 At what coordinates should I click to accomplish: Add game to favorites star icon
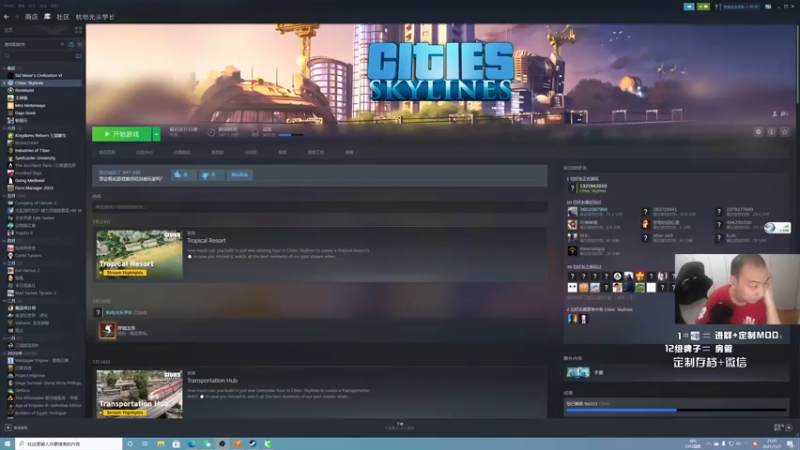(785, 132)
